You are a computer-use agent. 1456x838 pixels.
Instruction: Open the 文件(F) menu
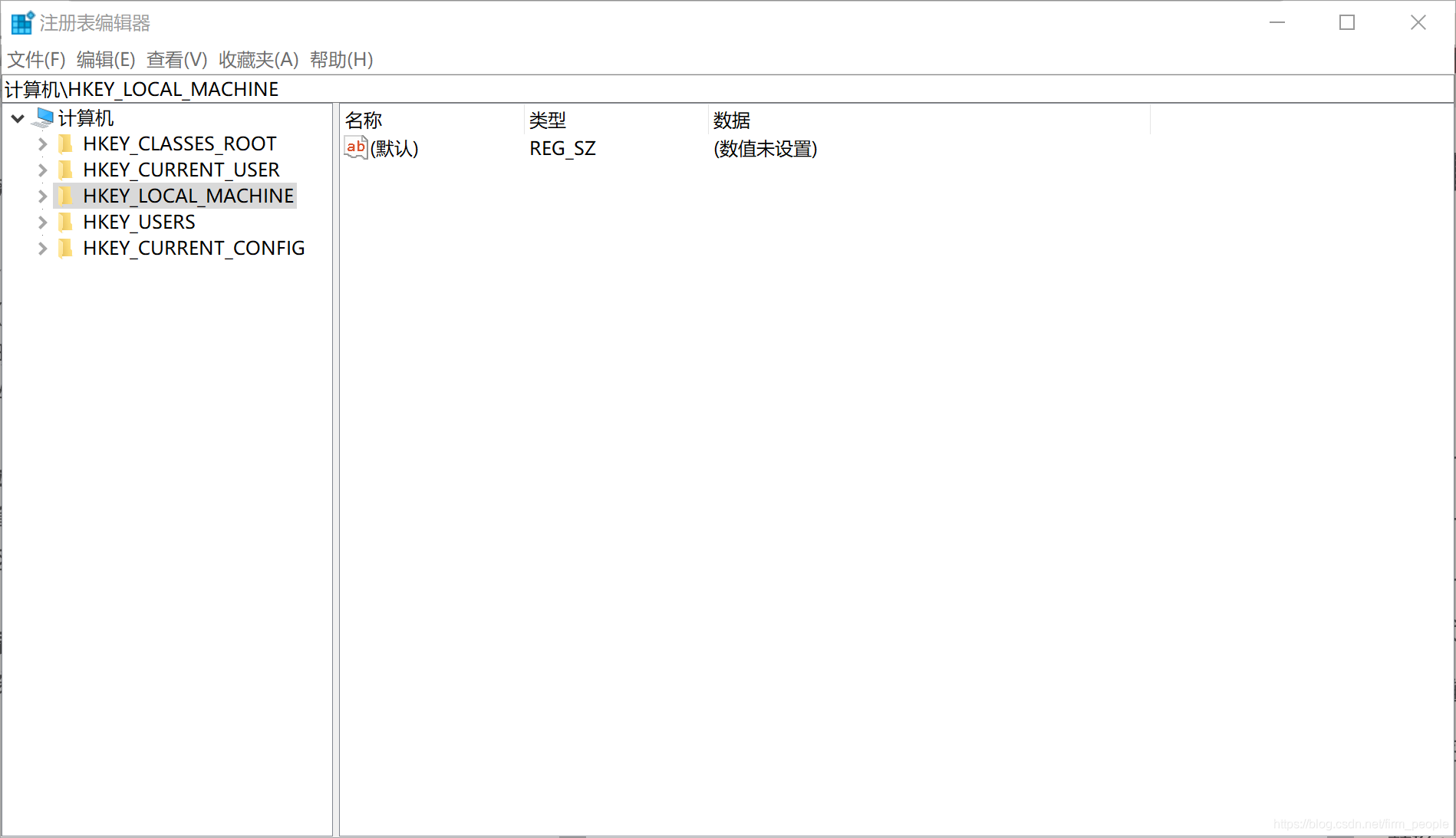(x=36, y=60)
